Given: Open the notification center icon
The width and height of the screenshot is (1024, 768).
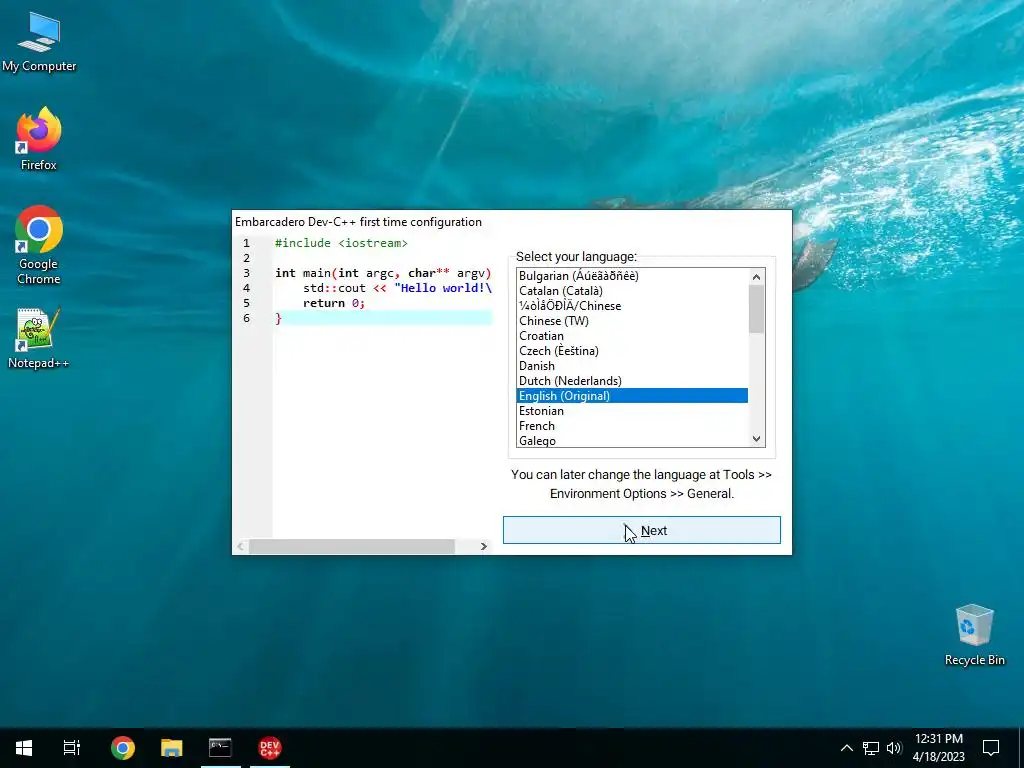Looking at the screenshot, I should (991, 748).
